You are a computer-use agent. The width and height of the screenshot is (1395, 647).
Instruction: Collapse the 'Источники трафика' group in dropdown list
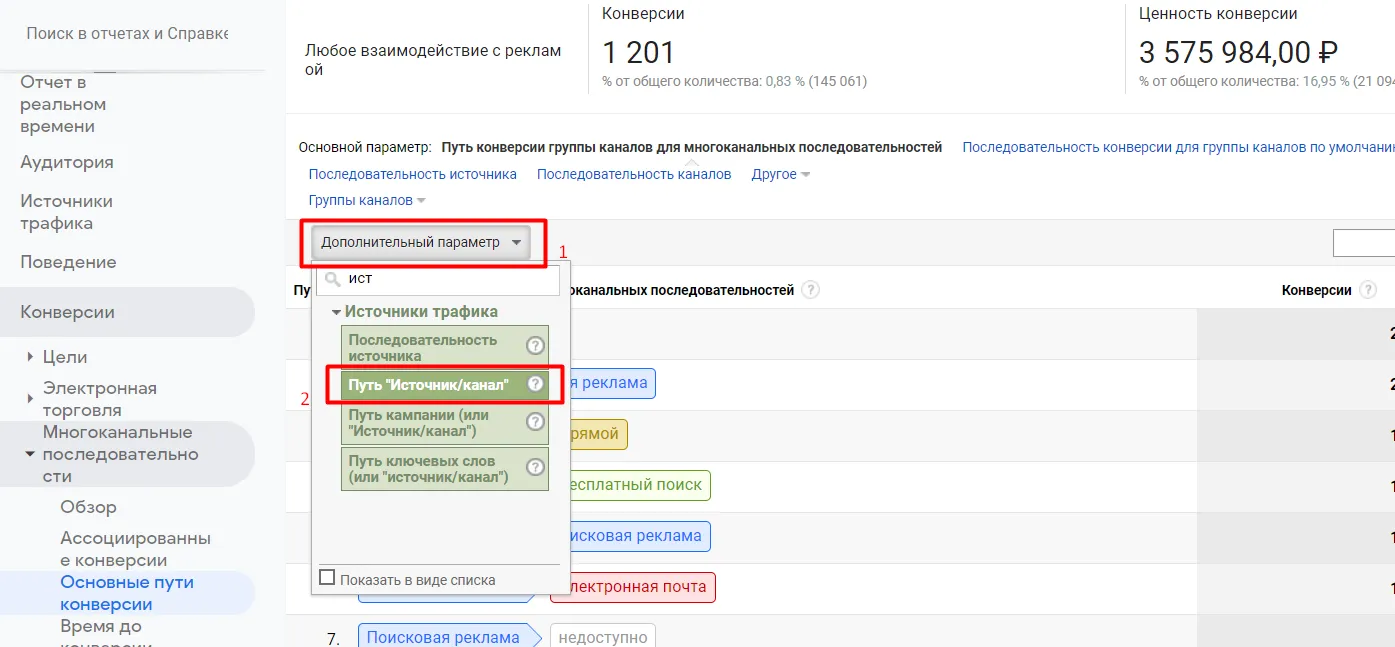click(336, 312)
